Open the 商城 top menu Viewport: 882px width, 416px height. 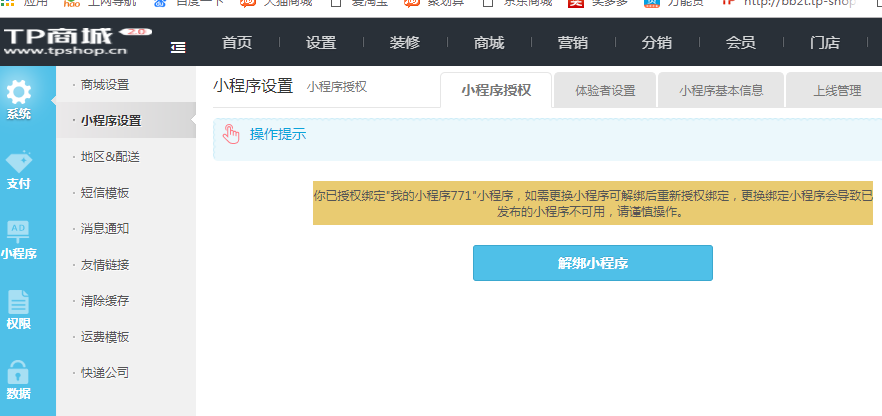click(489, 43)
